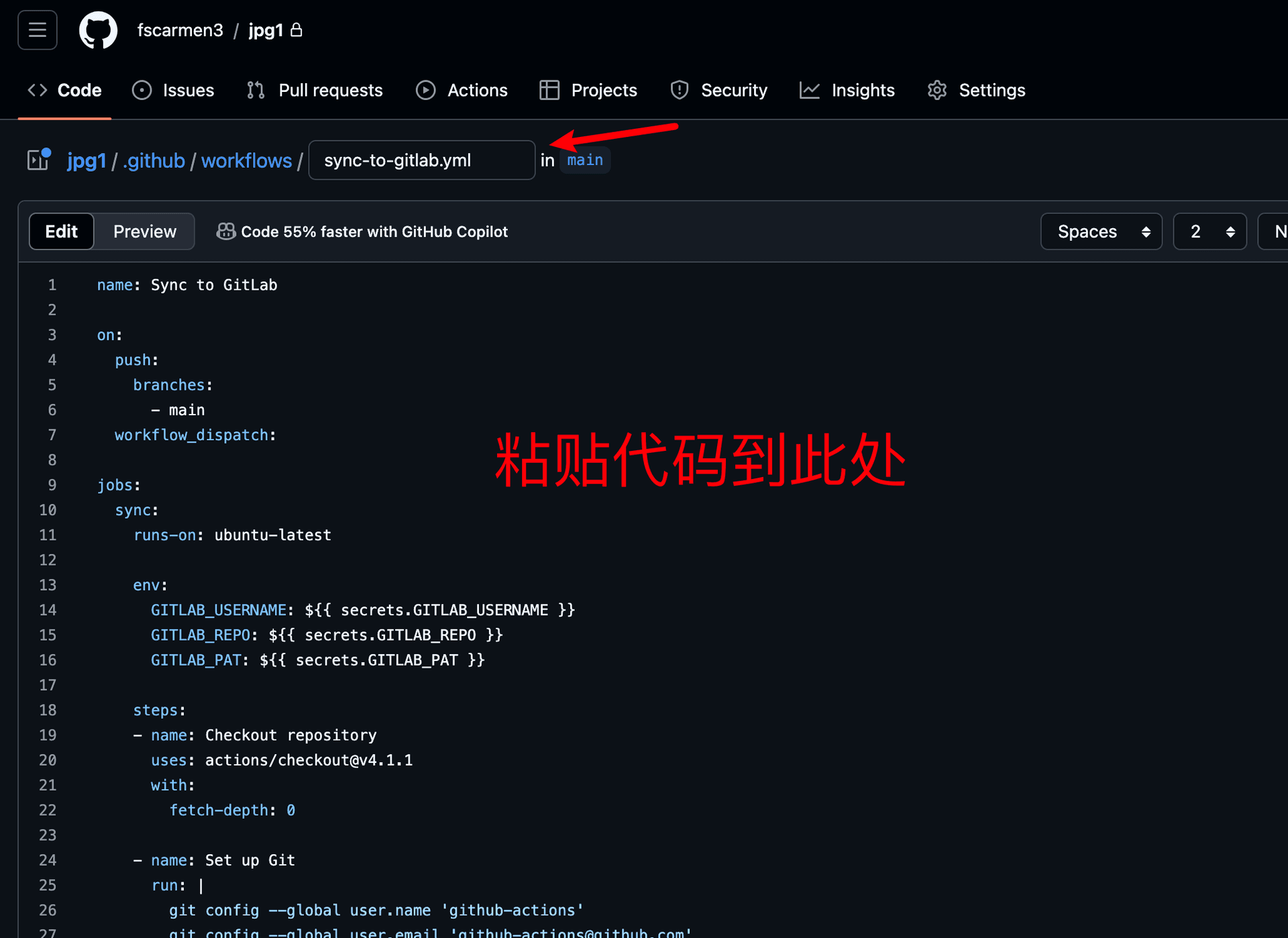The width and height of the screenshot is (1288, 938).
Task: Switch to the Code tab
Action: (x=65, y=90)
